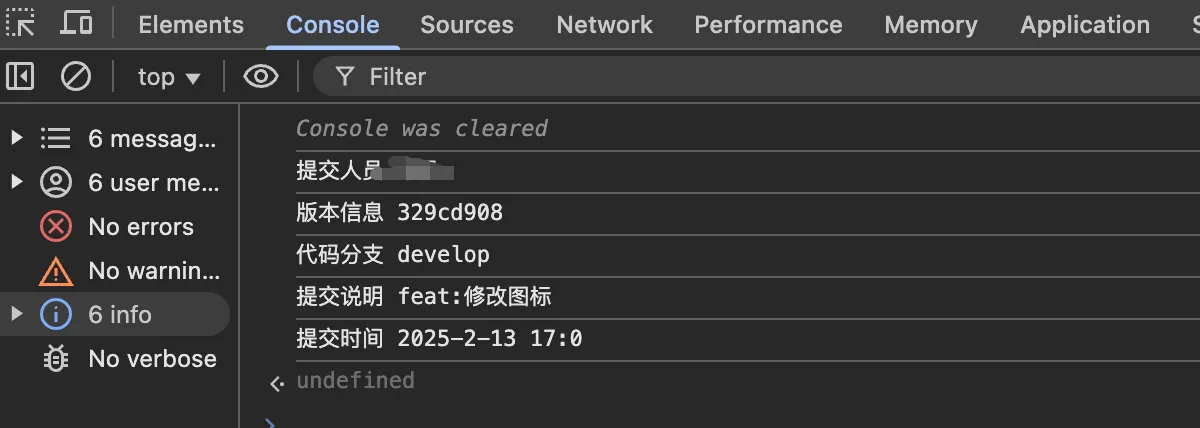Hide the console sidebar panel icon
Viewport: 1200px width, 428px height.
[x=20, y=76]
